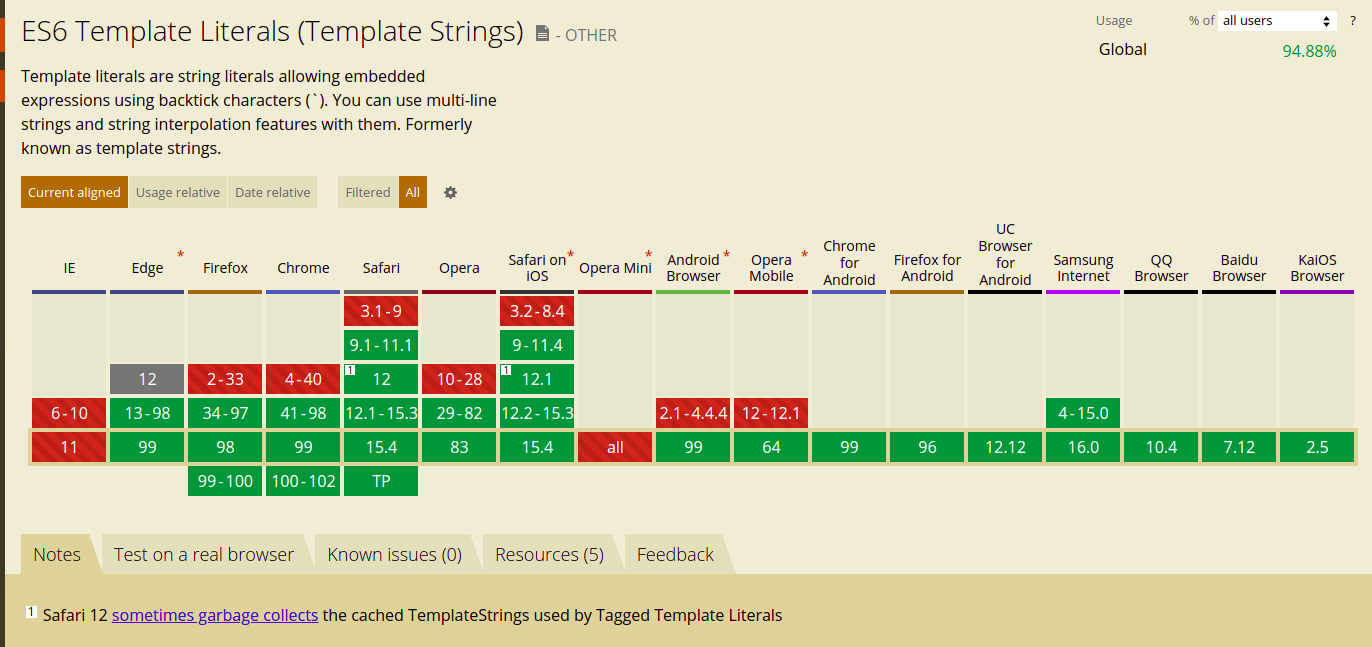Open the 'all users' usage dropdown

pyautogui.click(x=1277, y=21)
